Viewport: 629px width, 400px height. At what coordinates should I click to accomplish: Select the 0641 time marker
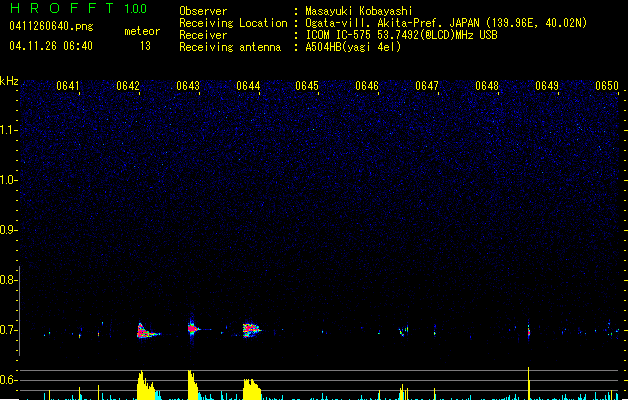(68, 87)
